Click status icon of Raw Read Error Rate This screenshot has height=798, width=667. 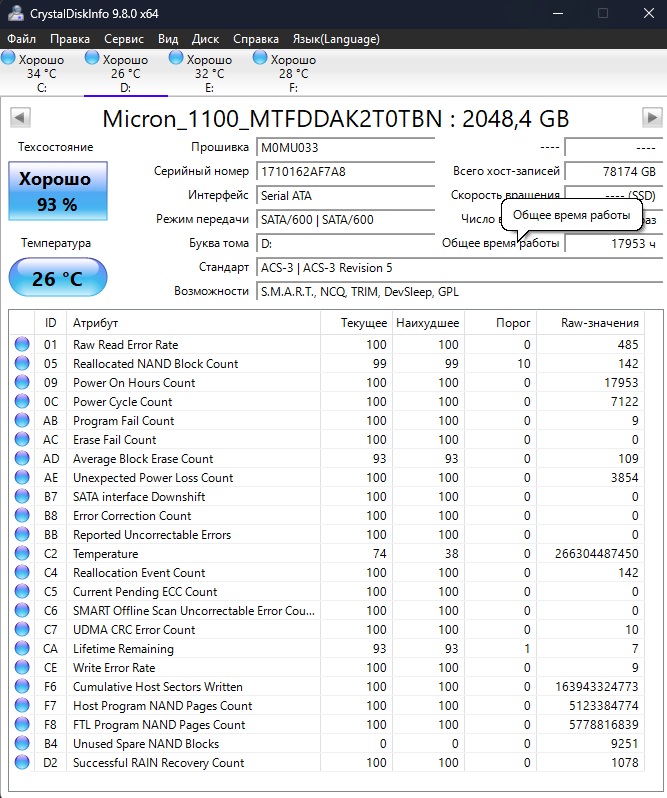pos(22,345)
